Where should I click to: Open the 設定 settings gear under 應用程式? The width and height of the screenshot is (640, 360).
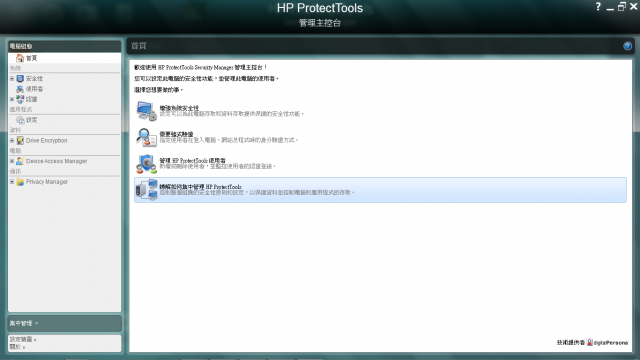pos(20,120)
